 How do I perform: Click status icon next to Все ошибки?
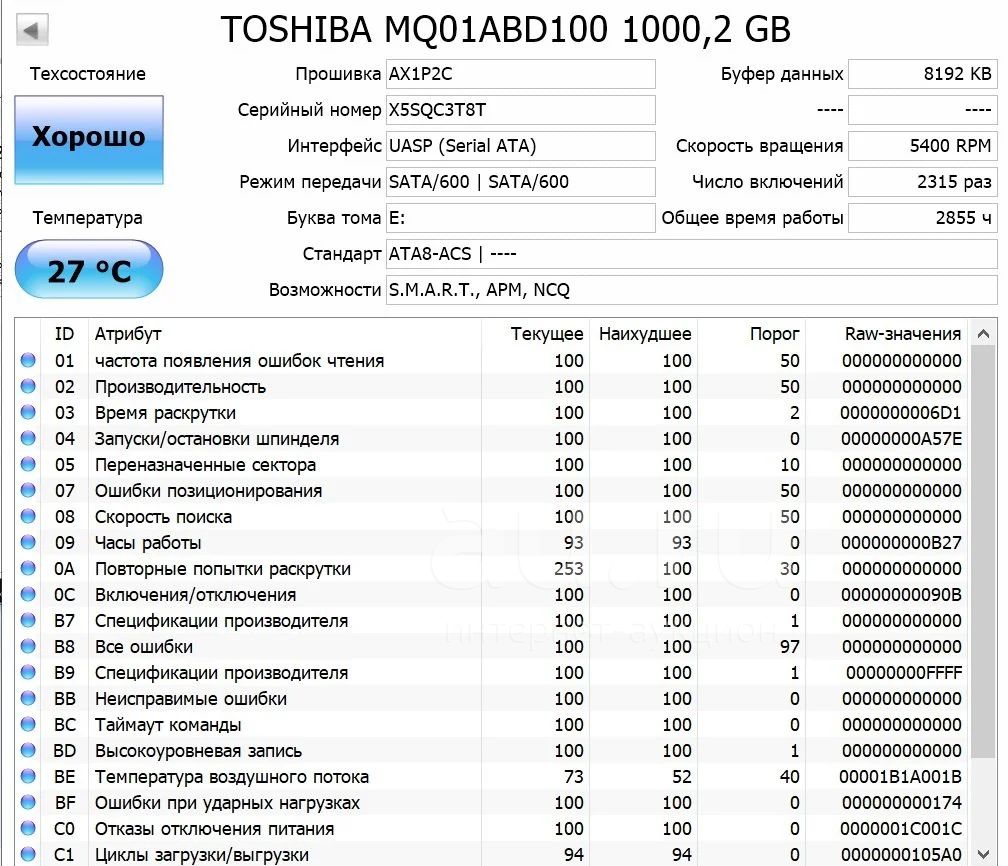tap(28, 647)
